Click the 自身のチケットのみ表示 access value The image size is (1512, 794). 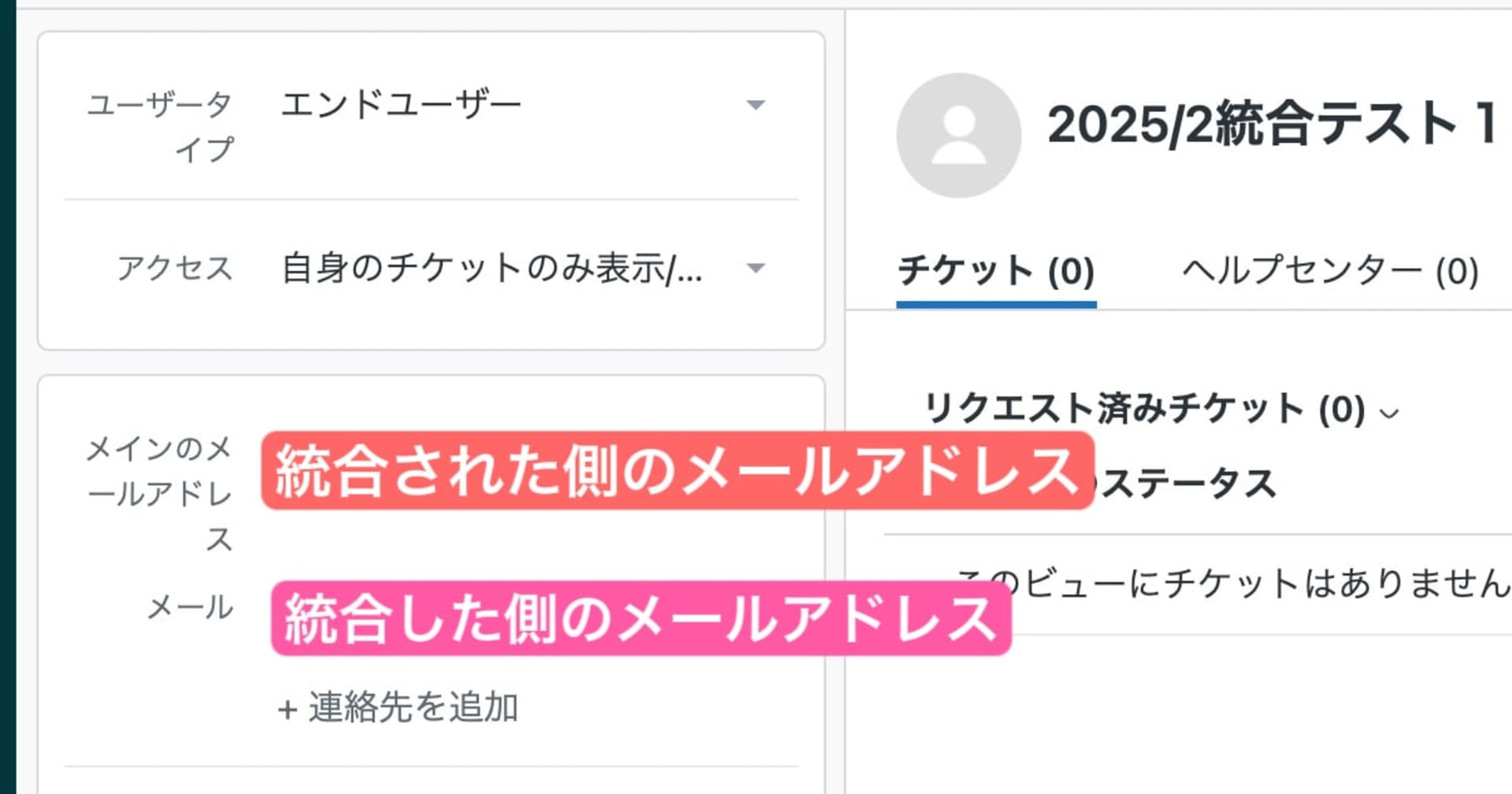click(x=491, y=269)
